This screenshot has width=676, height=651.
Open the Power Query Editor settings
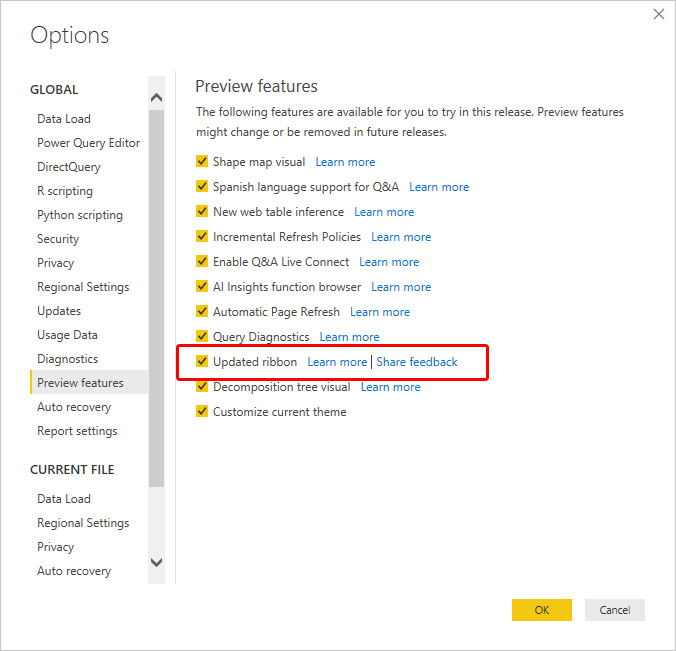coord(88,143)
